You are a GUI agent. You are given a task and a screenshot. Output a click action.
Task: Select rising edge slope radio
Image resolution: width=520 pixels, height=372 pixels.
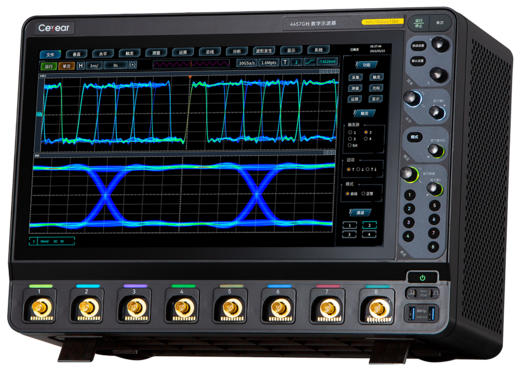pyautogui.click(x=349, y=169)
